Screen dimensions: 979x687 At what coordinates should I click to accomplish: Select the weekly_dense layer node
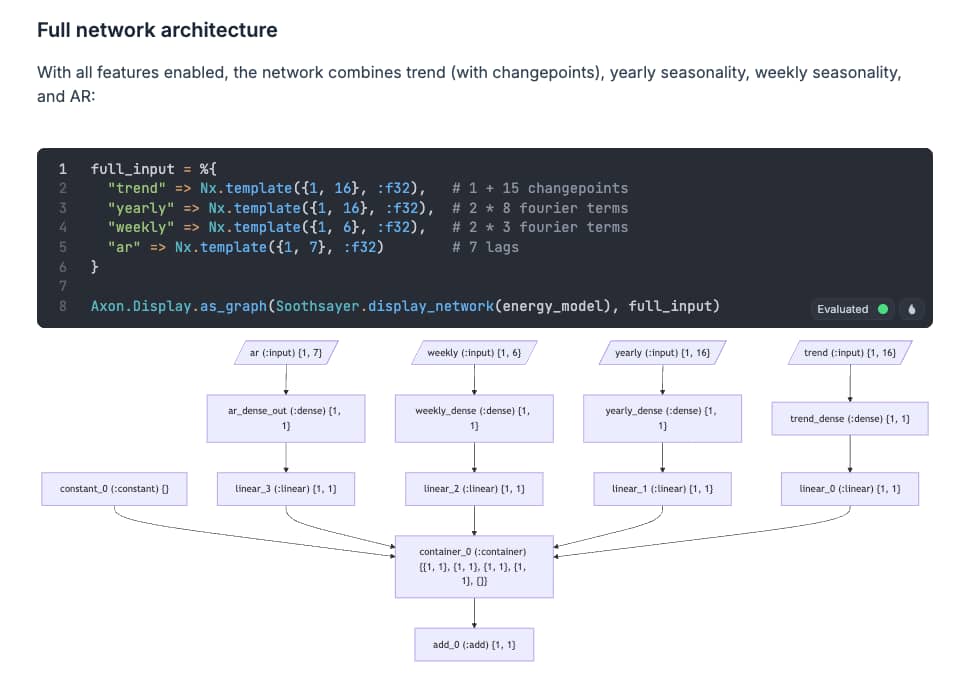point(474,418)
